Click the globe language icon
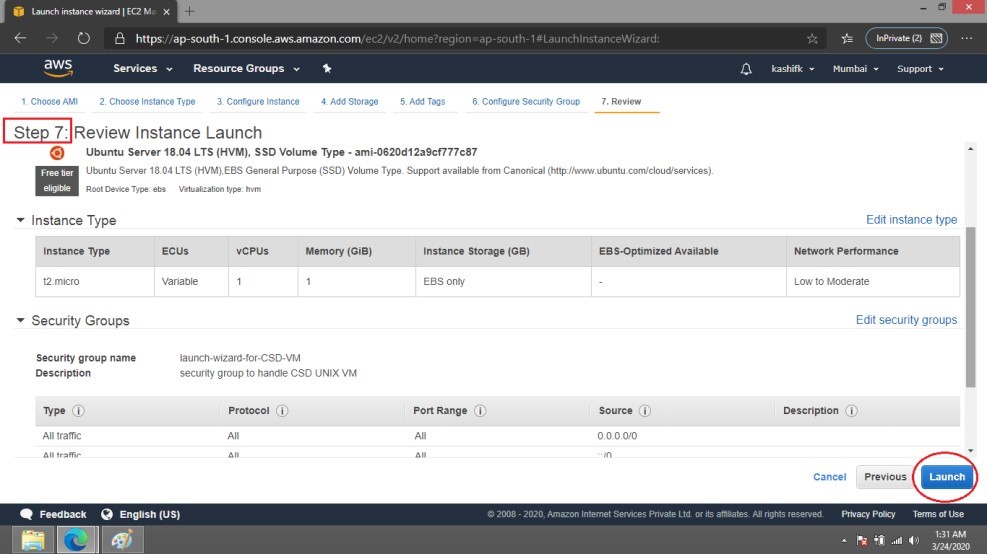This screenshot has width=987, height=554. (x=107, y=514)
